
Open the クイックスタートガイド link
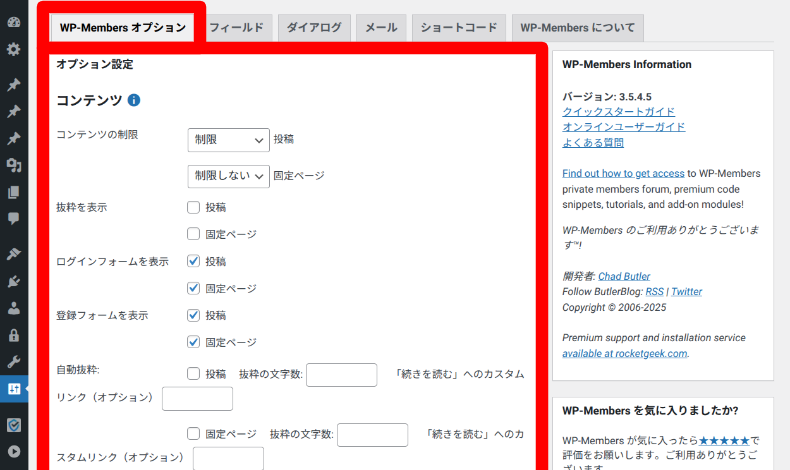[619, 112]
